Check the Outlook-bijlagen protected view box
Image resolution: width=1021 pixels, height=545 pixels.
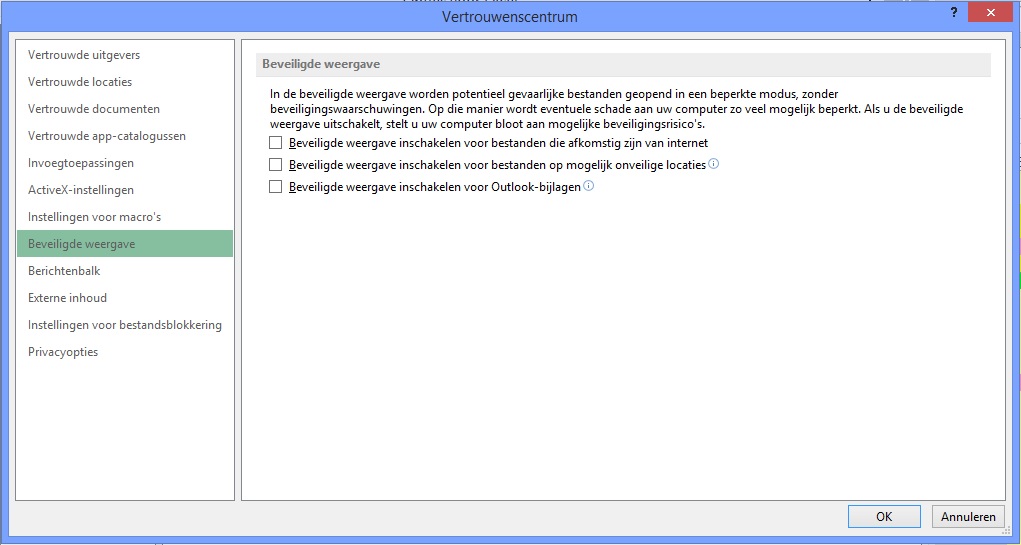(x=276, y=187)
